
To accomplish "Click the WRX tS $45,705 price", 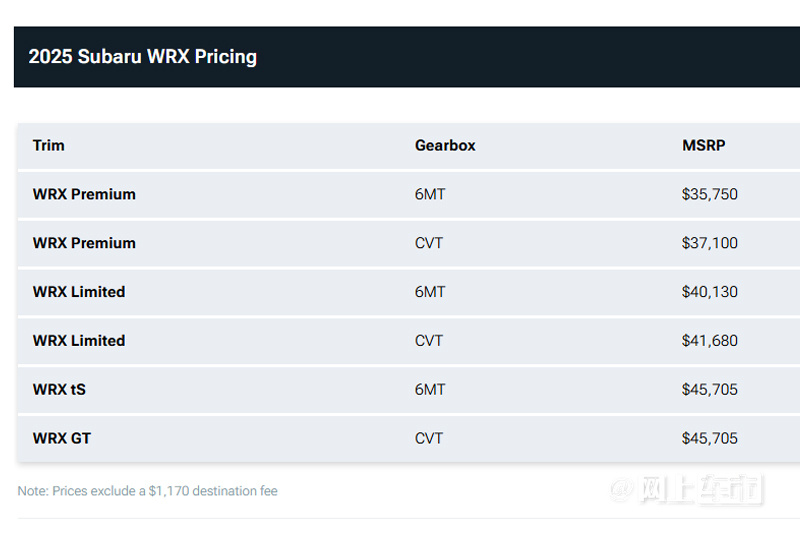I will coord(710,390).
